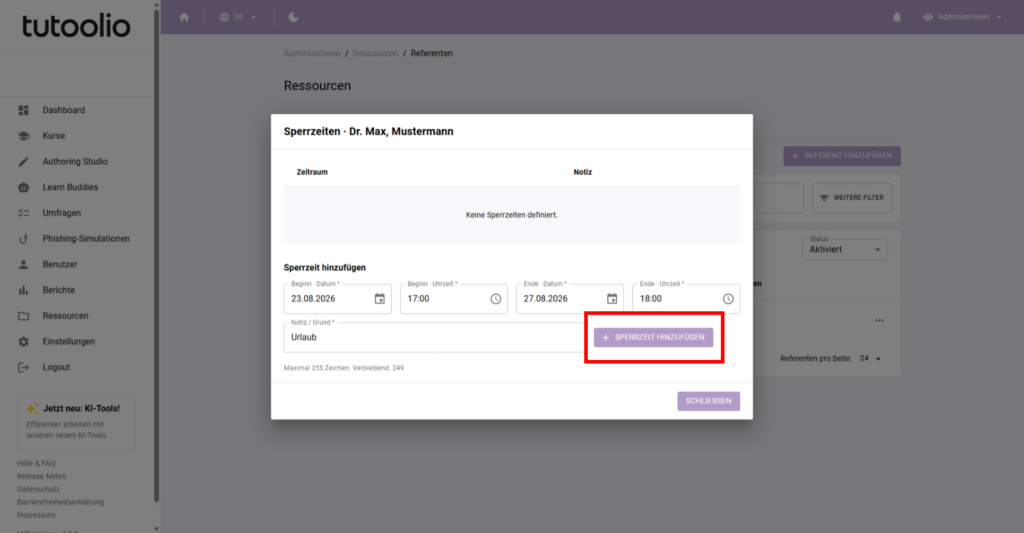The height and width of the screenshot is (533, 1024).
Task: Open the home icon in top bar
Action: point(184,17)
